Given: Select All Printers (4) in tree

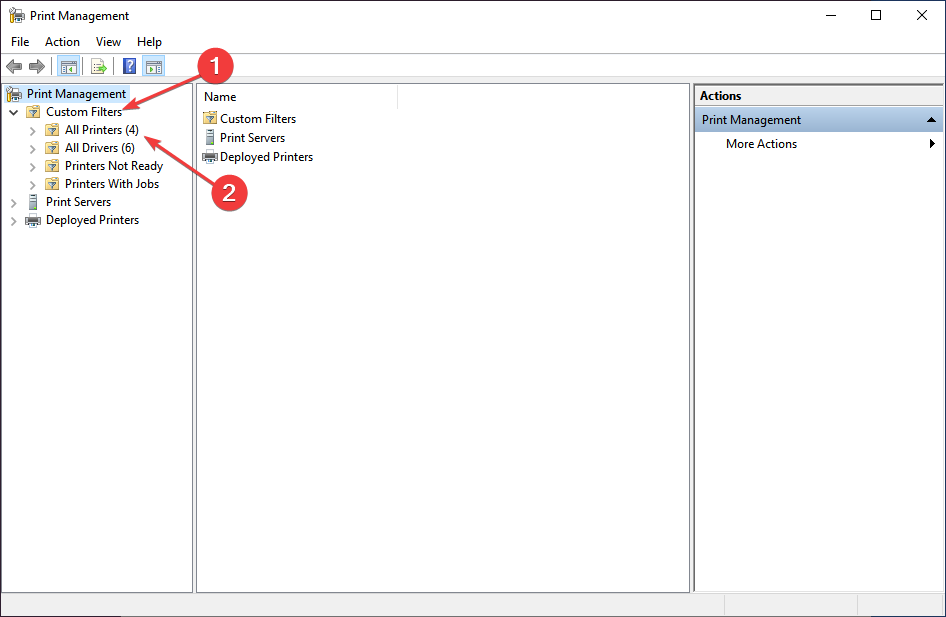Looking at the screenshot, I should click(102, 130).
